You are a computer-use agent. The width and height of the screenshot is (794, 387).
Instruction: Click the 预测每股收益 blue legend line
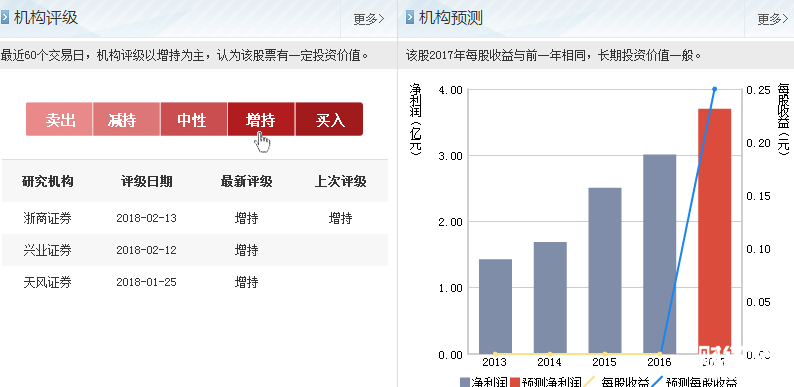coord(658,382)
